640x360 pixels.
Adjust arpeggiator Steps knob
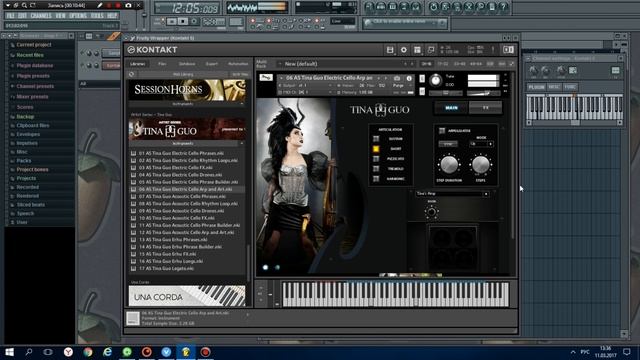[x=480, y=164]
